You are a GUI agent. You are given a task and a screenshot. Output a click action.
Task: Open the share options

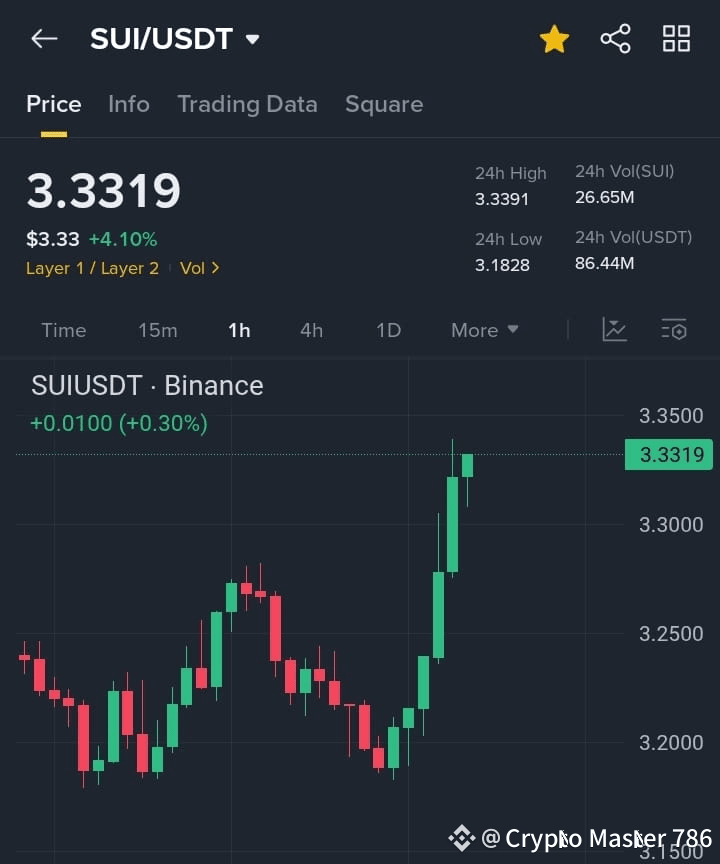click(614, 38)
